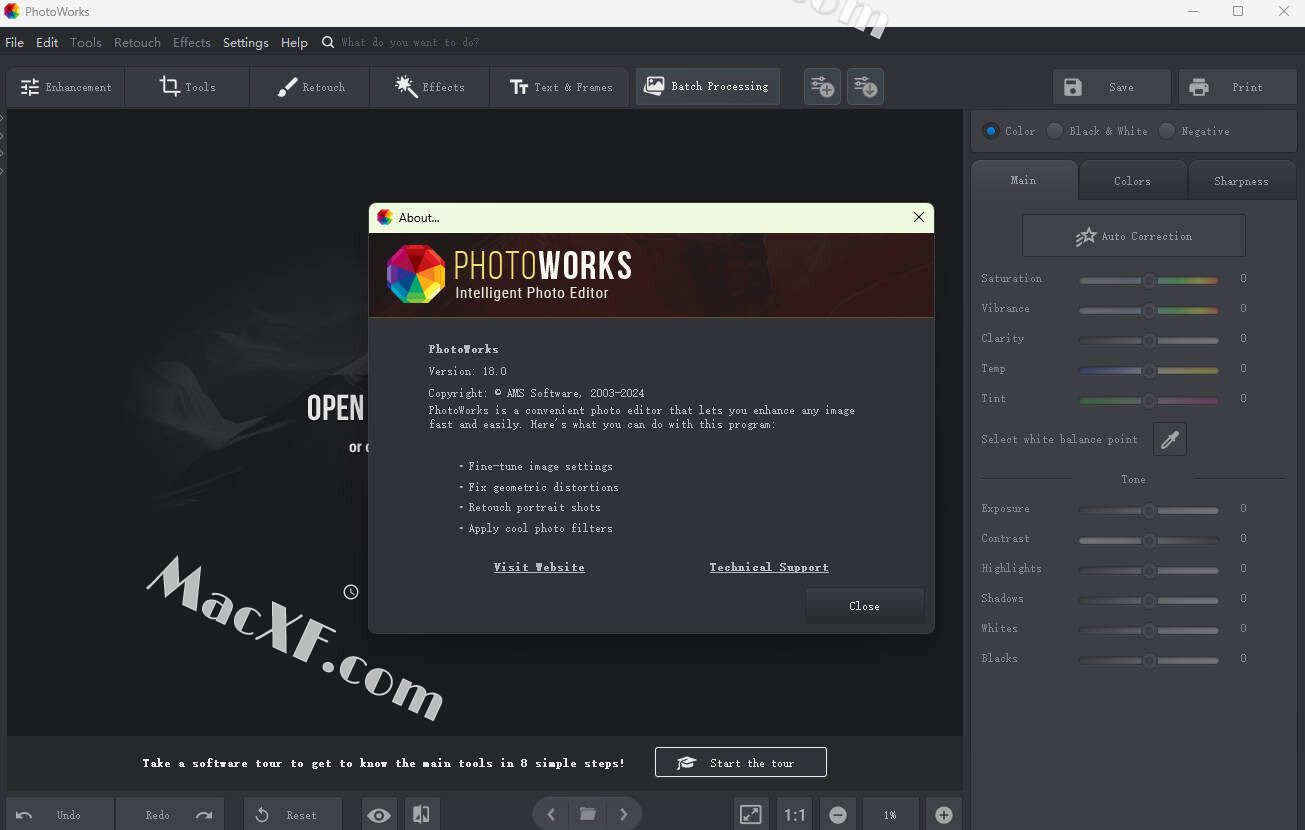Click the Visit Website link
1305x830 pixels.
tap(539, 567)
